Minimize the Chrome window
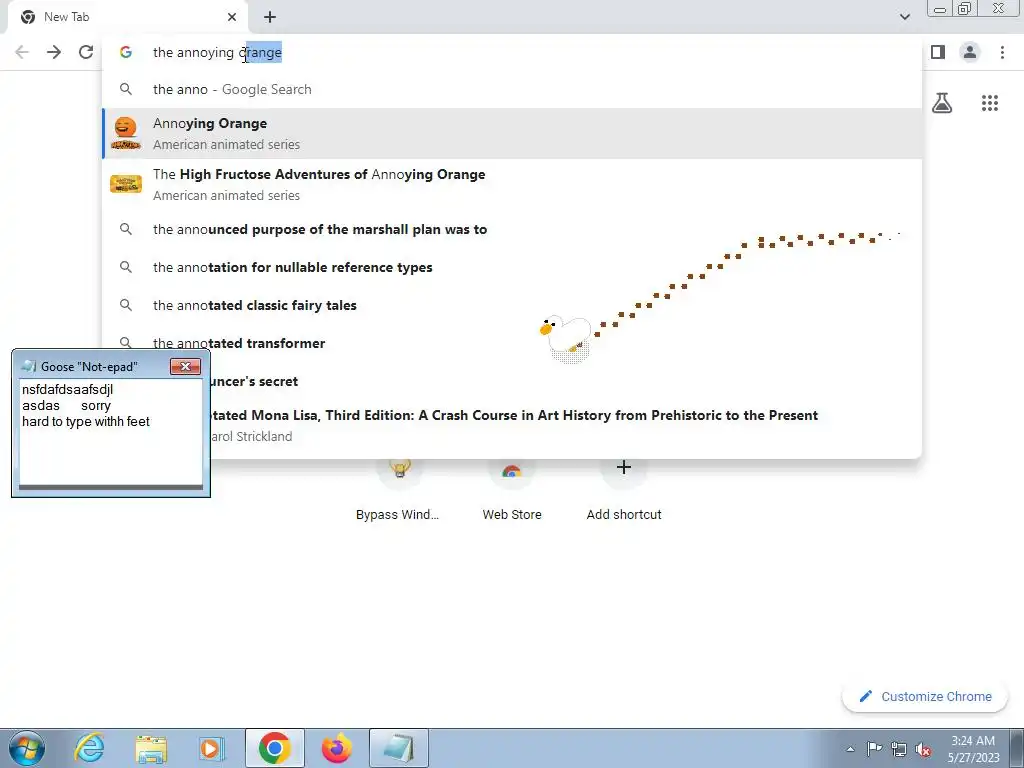1024x768 pixels. coord(940,9)
